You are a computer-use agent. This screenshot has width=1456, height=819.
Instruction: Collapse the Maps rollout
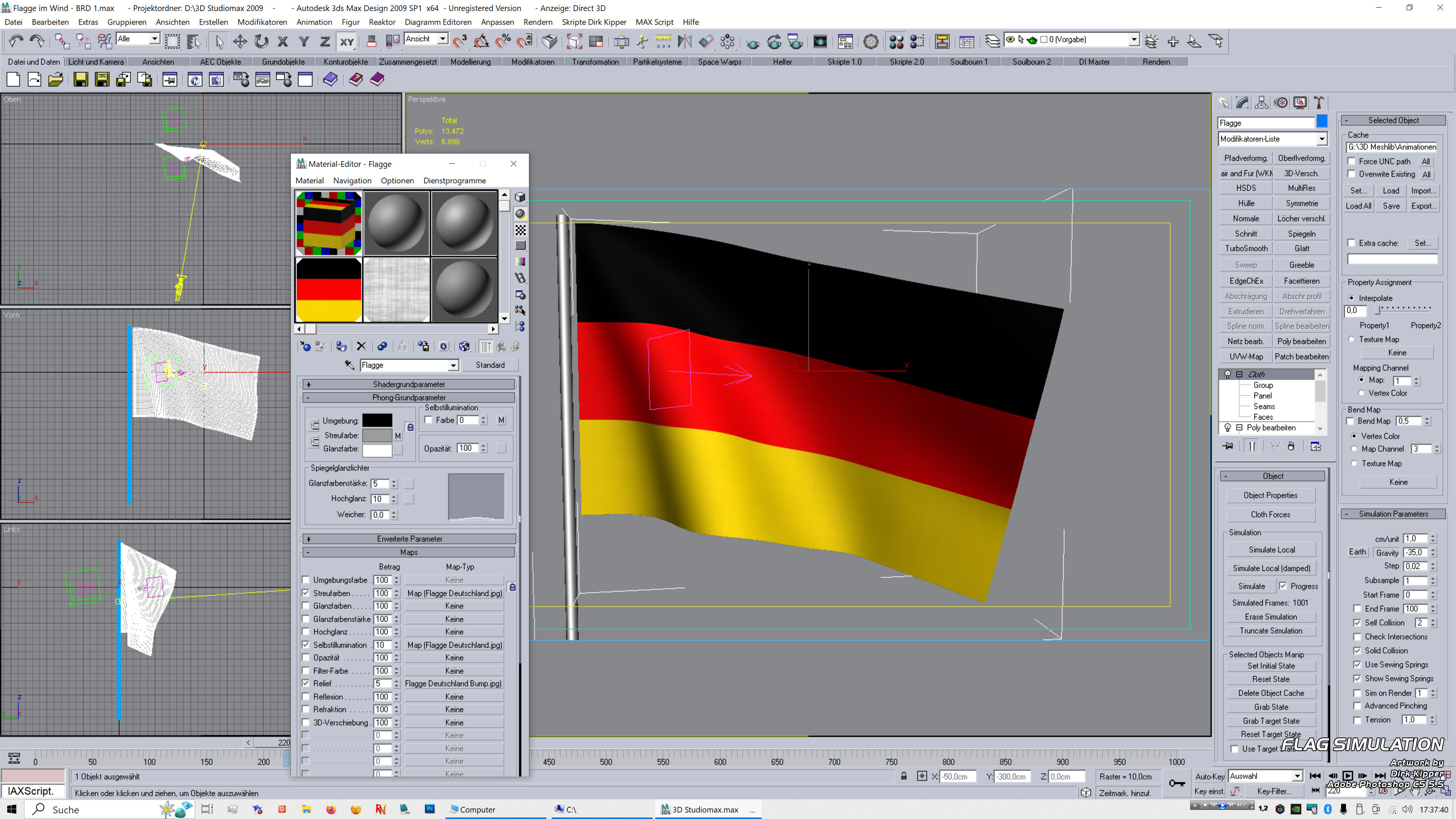[x=409, y=552]
